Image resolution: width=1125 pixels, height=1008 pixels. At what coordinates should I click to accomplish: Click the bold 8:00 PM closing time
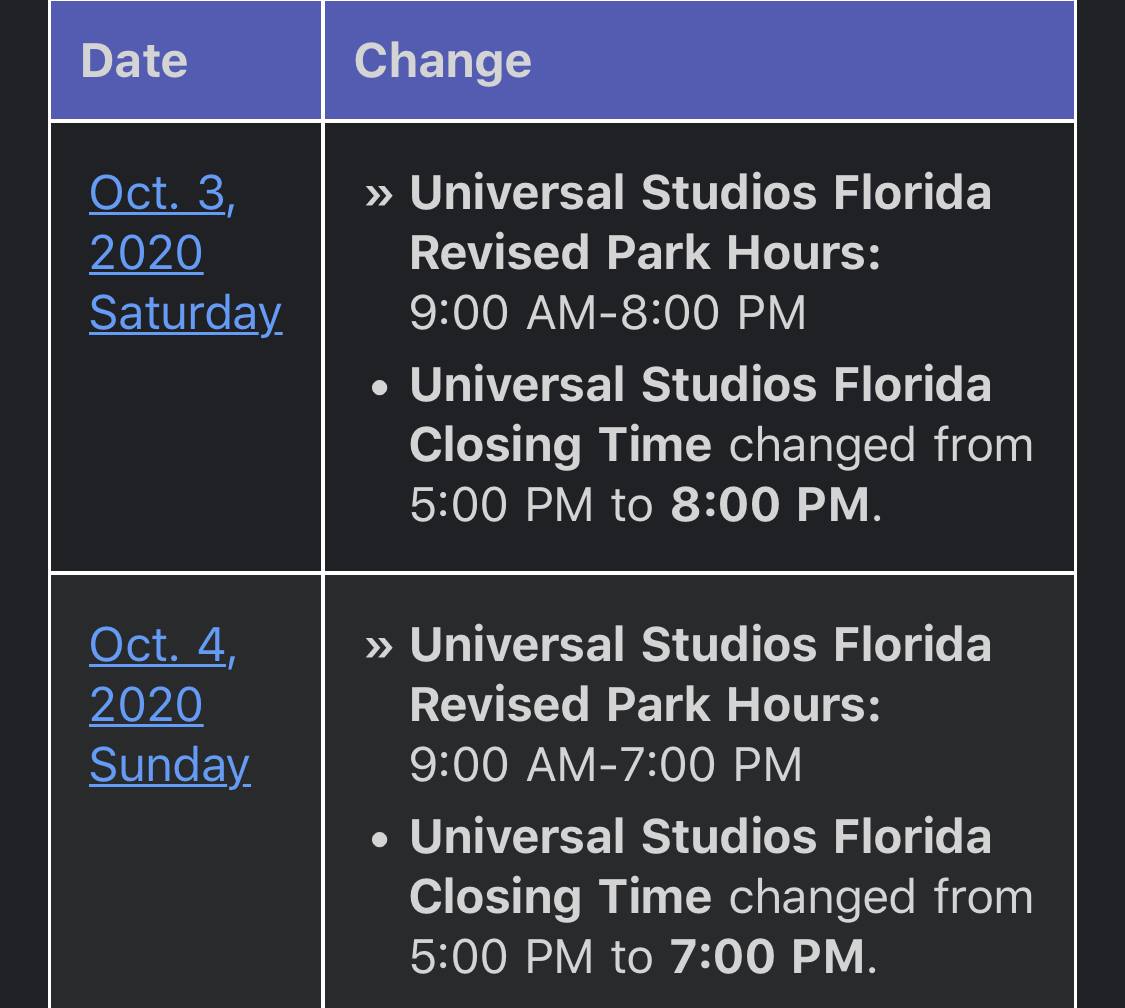[769, 505]
